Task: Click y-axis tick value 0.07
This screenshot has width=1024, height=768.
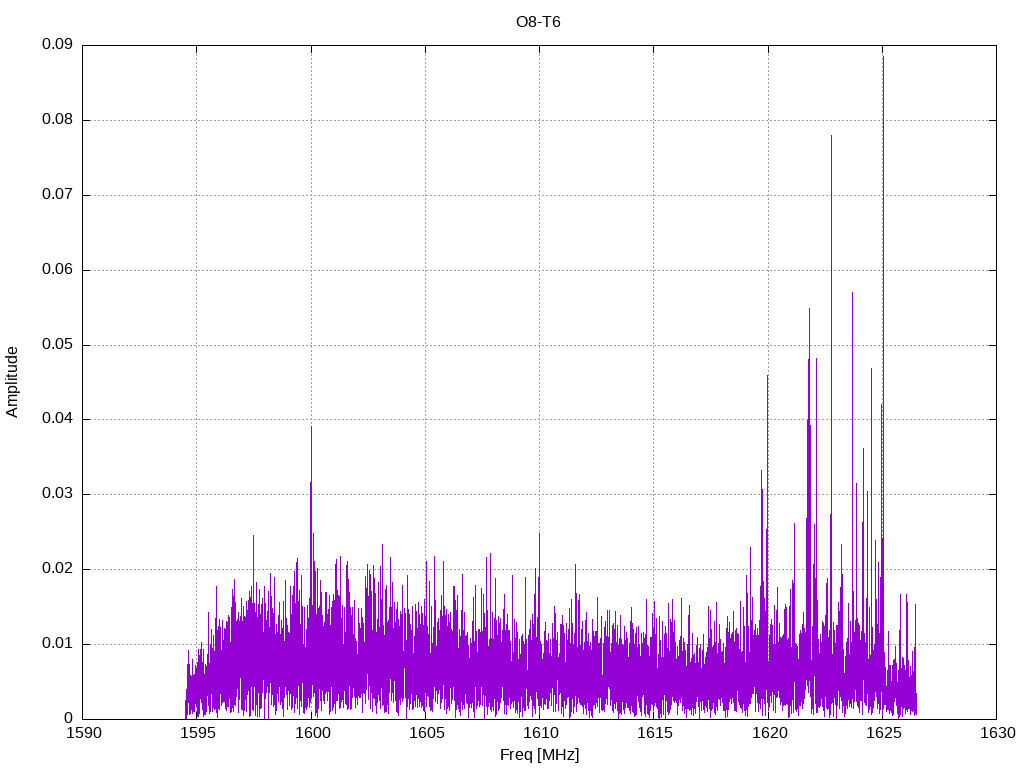Action: click(57, 195)
